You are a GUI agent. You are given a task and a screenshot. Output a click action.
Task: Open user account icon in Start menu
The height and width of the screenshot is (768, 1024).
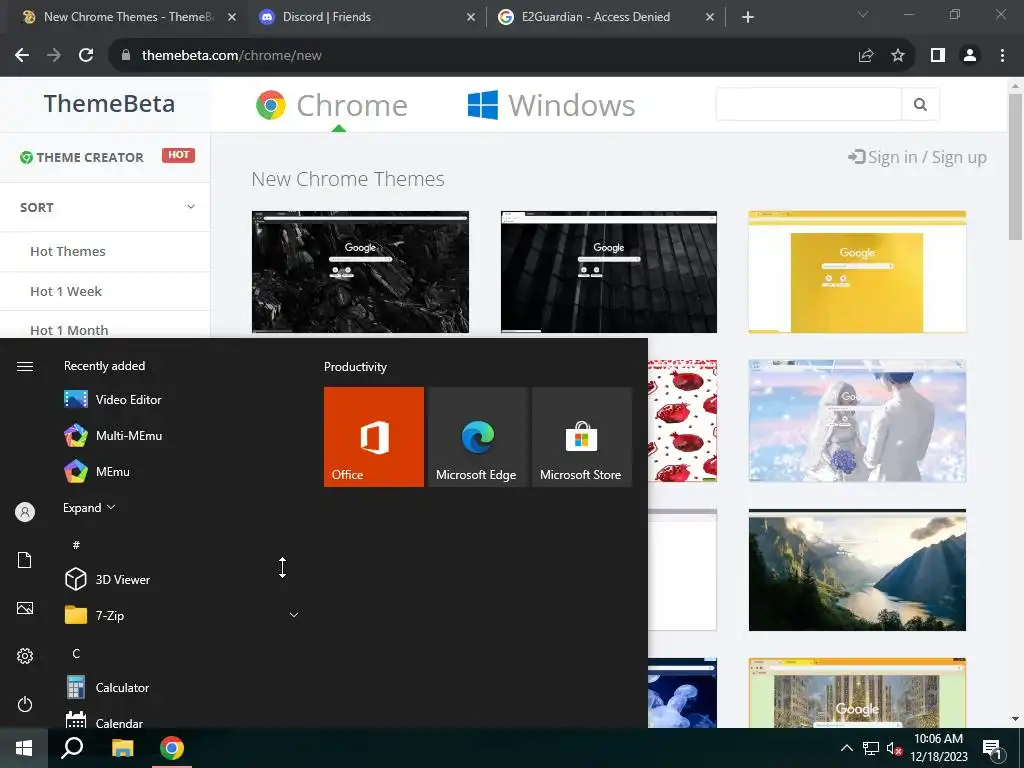coord(25,512)
